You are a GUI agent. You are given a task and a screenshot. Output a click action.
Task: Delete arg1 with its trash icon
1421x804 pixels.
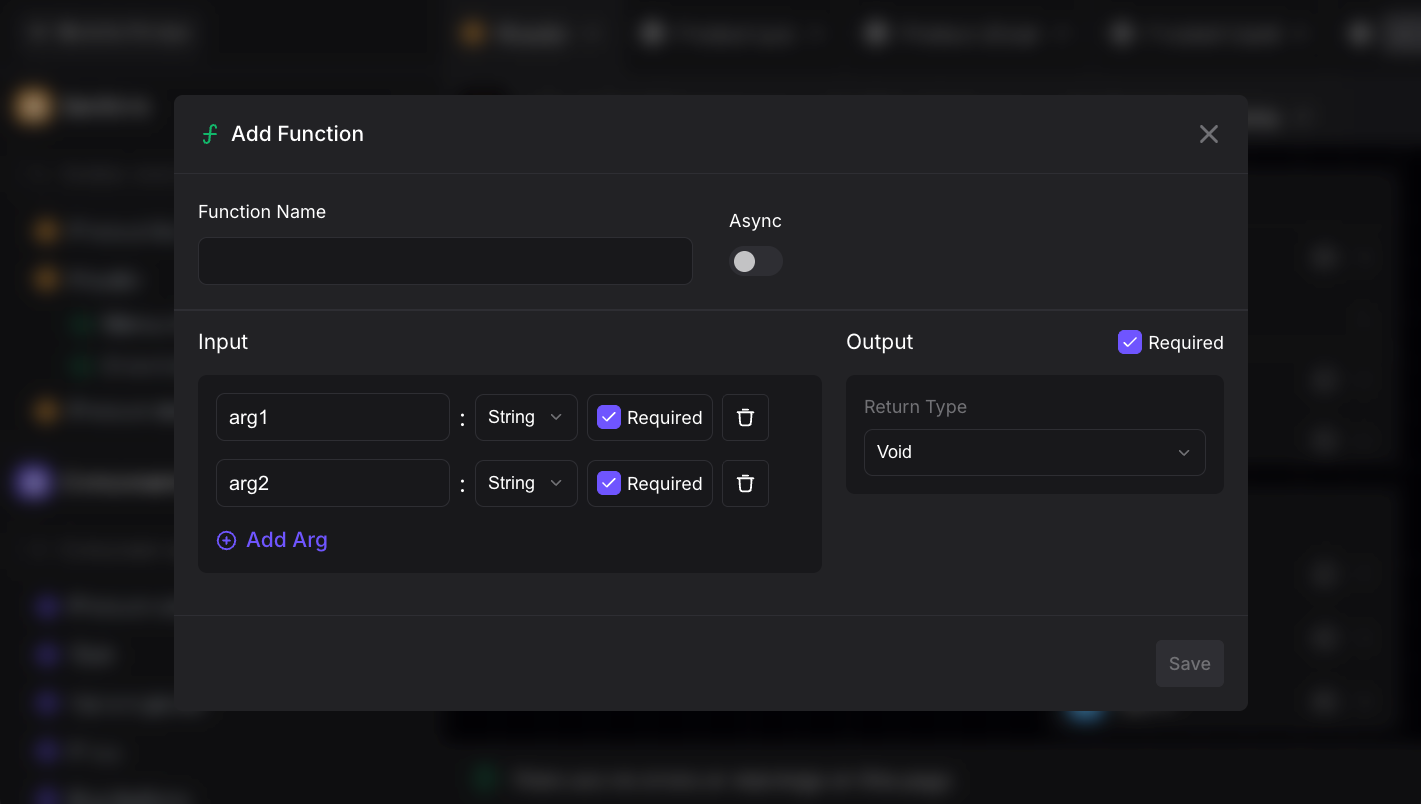click(745, 417)
